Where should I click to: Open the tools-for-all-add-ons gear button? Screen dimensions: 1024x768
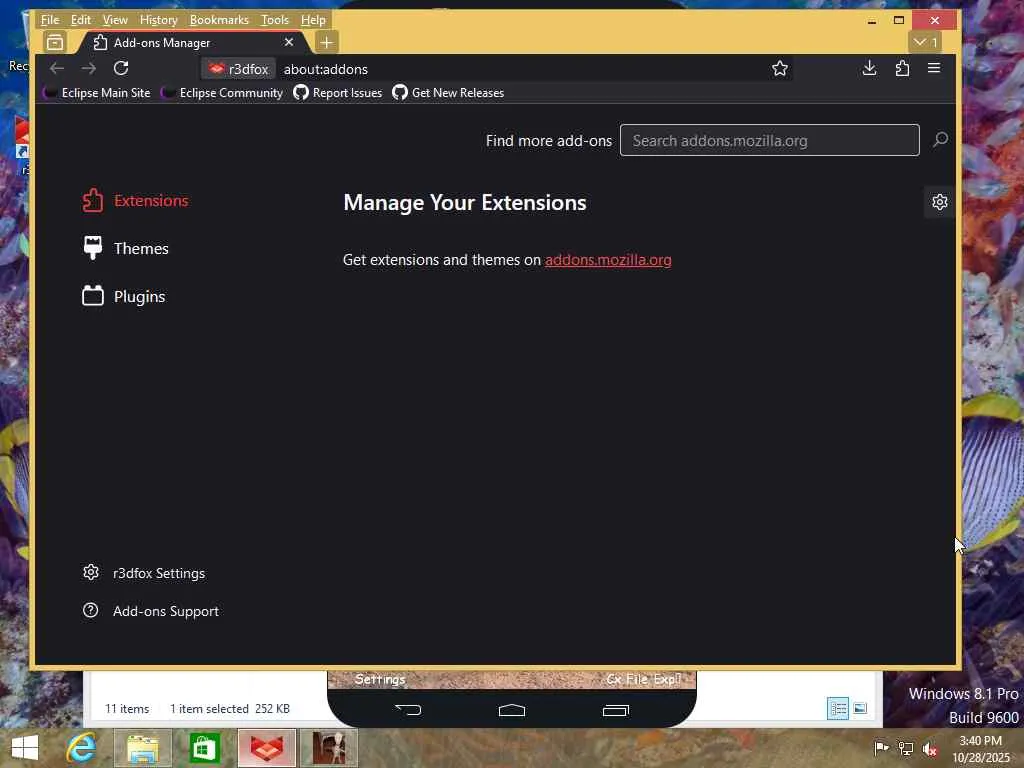(x=940, y=202)
